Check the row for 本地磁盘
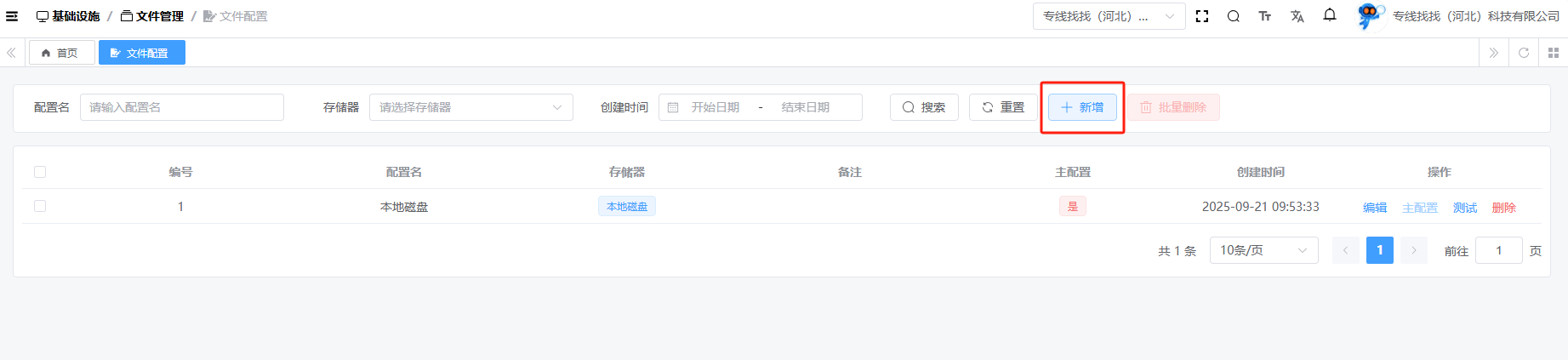This screenshot has width=1568, height=360. 40,206
